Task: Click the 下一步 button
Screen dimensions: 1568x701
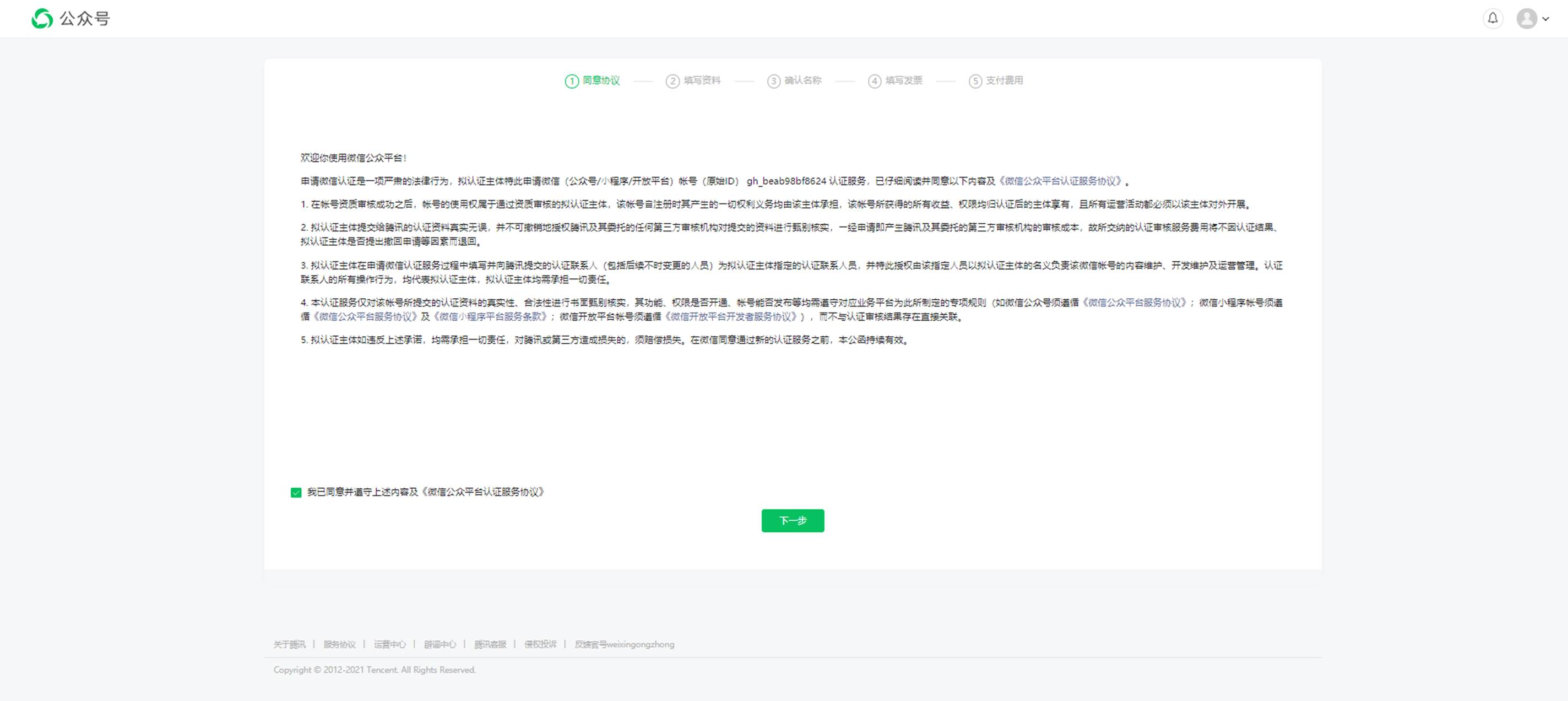Action: (793, 521)
